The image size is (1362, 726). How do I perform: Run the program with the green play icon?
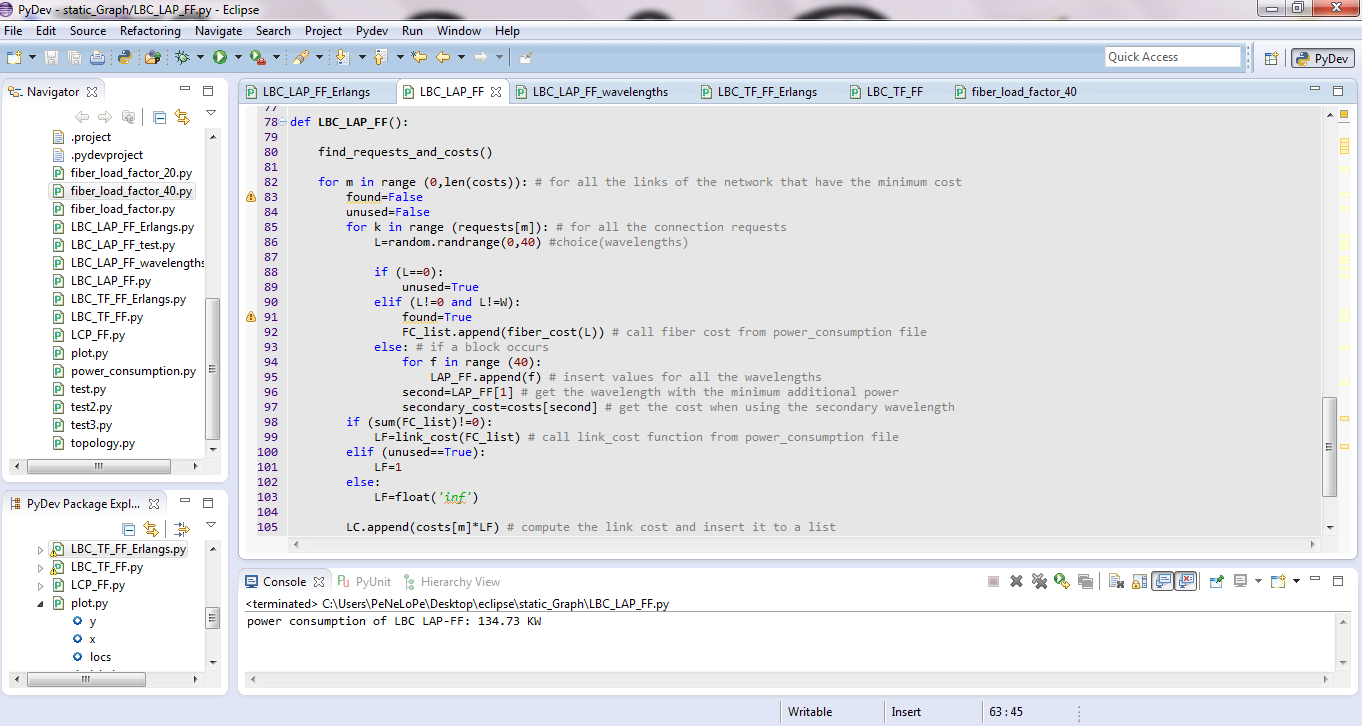(219, 57)
